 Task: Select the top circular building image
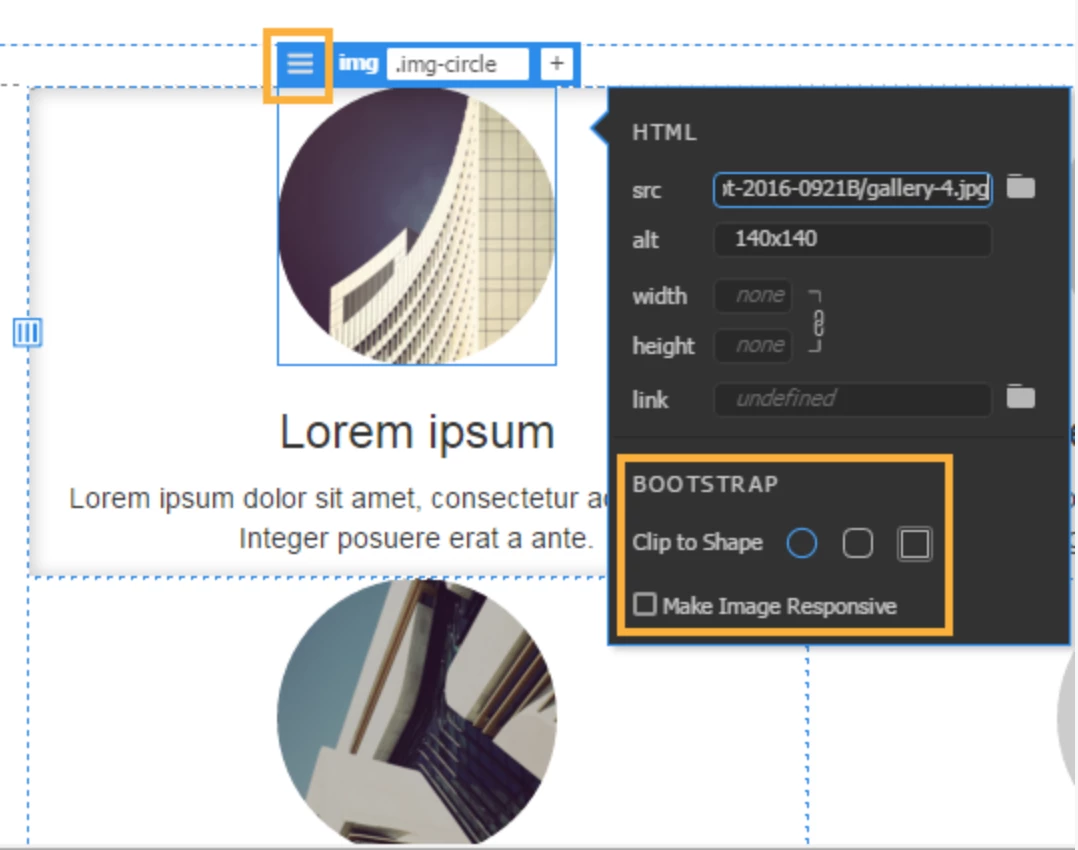(x=417, y=226)
